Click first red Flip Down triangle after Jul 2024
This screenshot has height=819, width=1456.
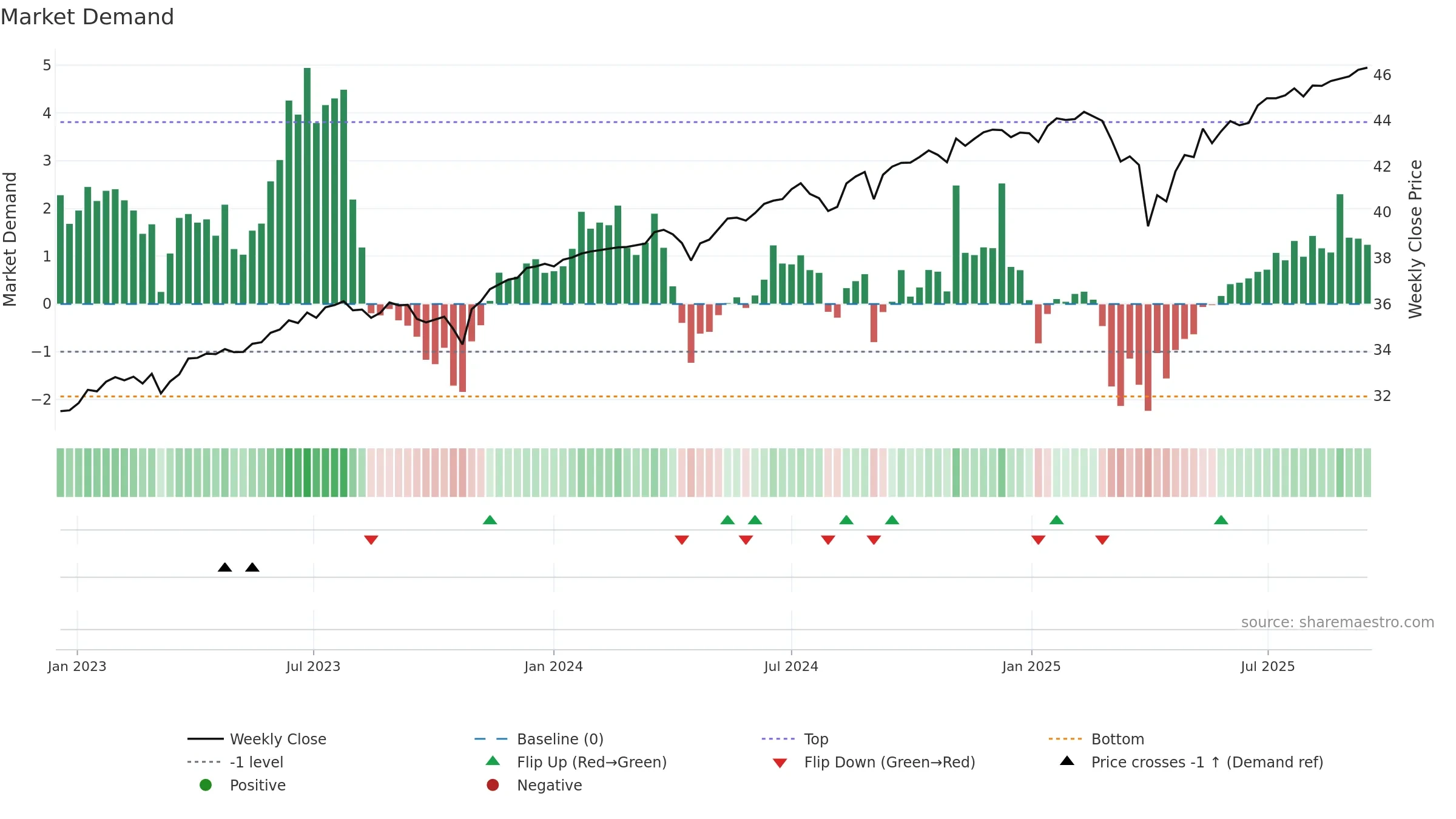[828, 540]
